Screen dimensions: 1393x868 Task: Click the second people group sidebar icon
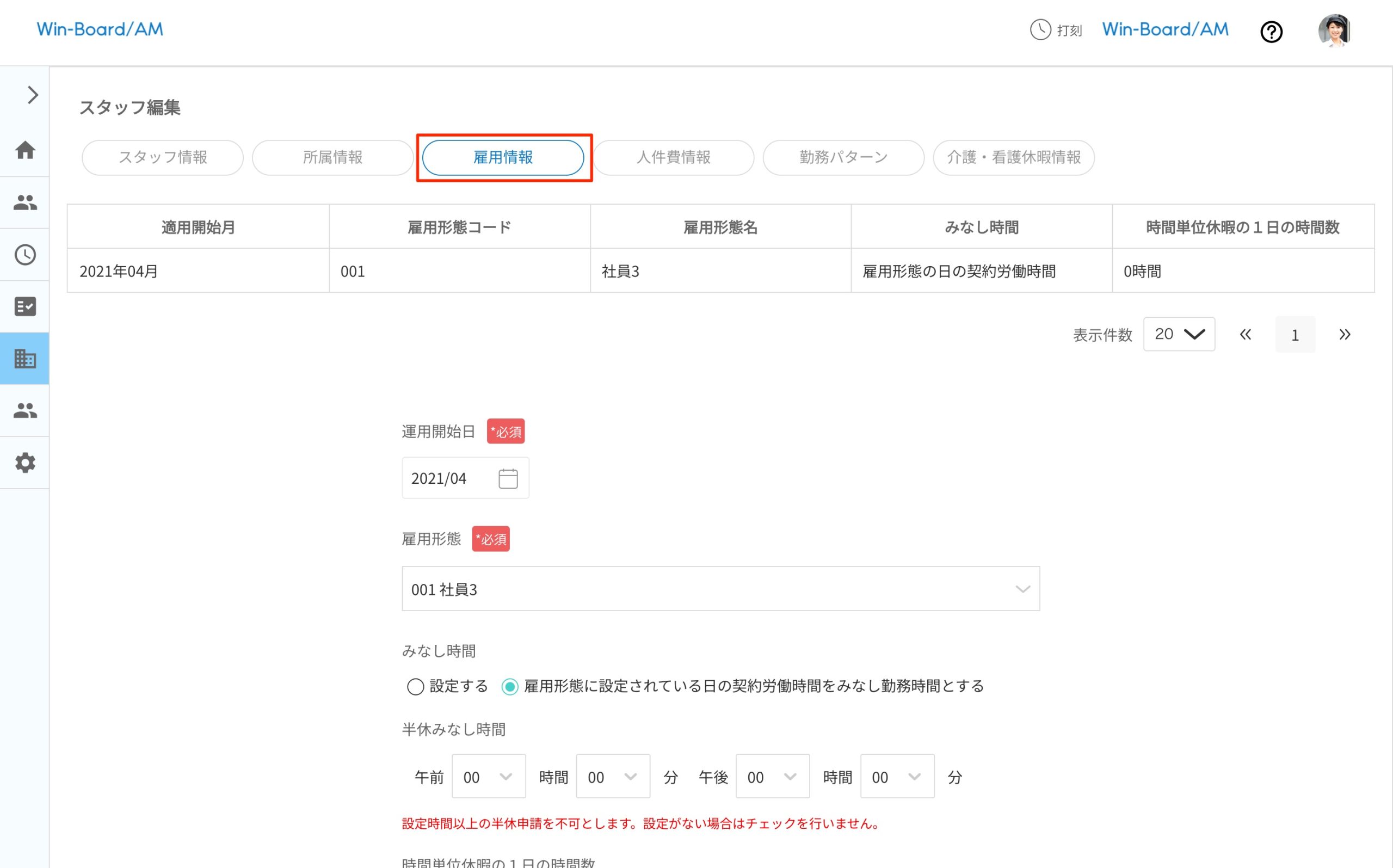[24, 410]
